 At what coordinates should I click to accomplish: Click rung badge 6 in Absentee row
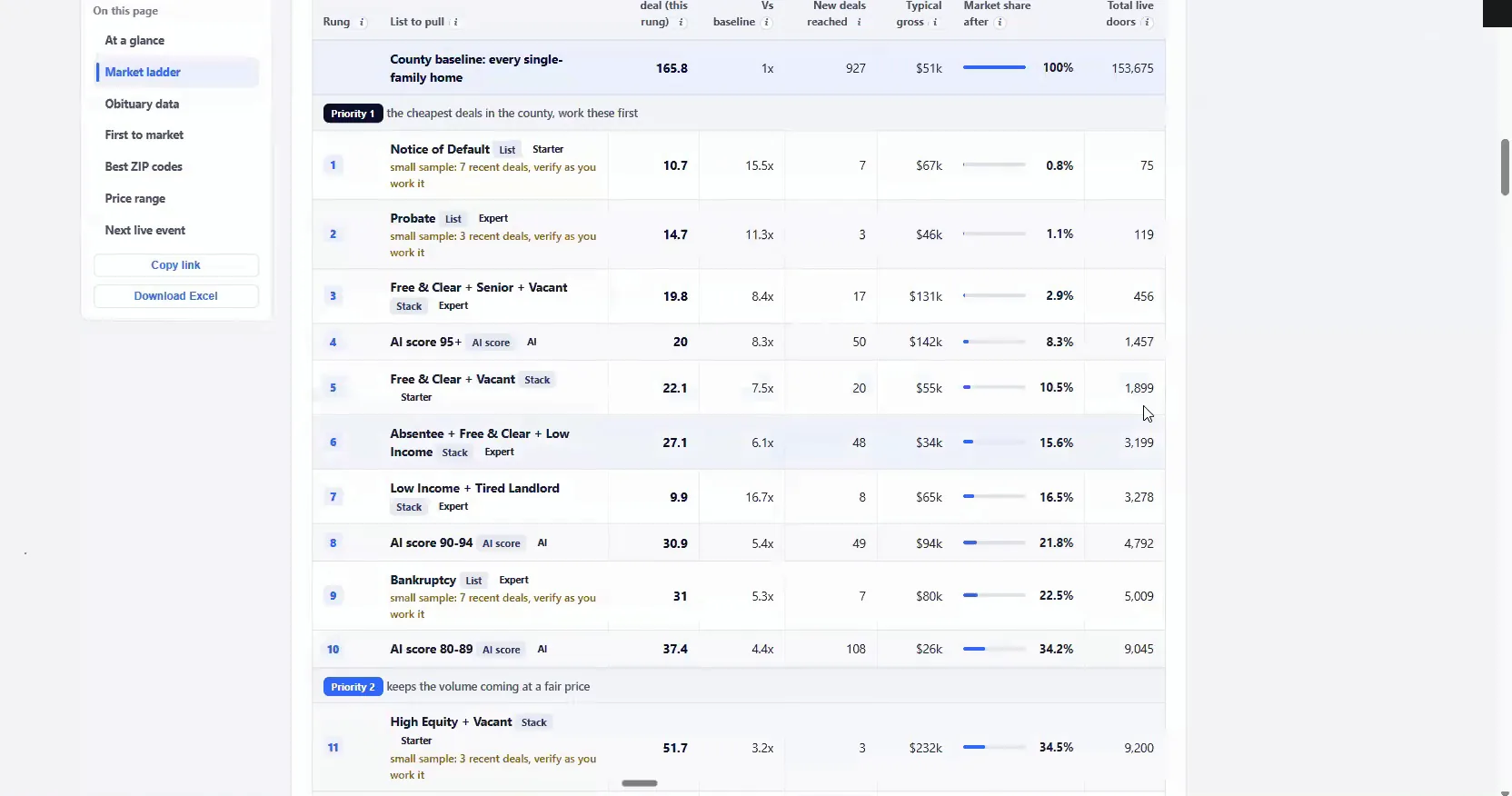(333, 443)
